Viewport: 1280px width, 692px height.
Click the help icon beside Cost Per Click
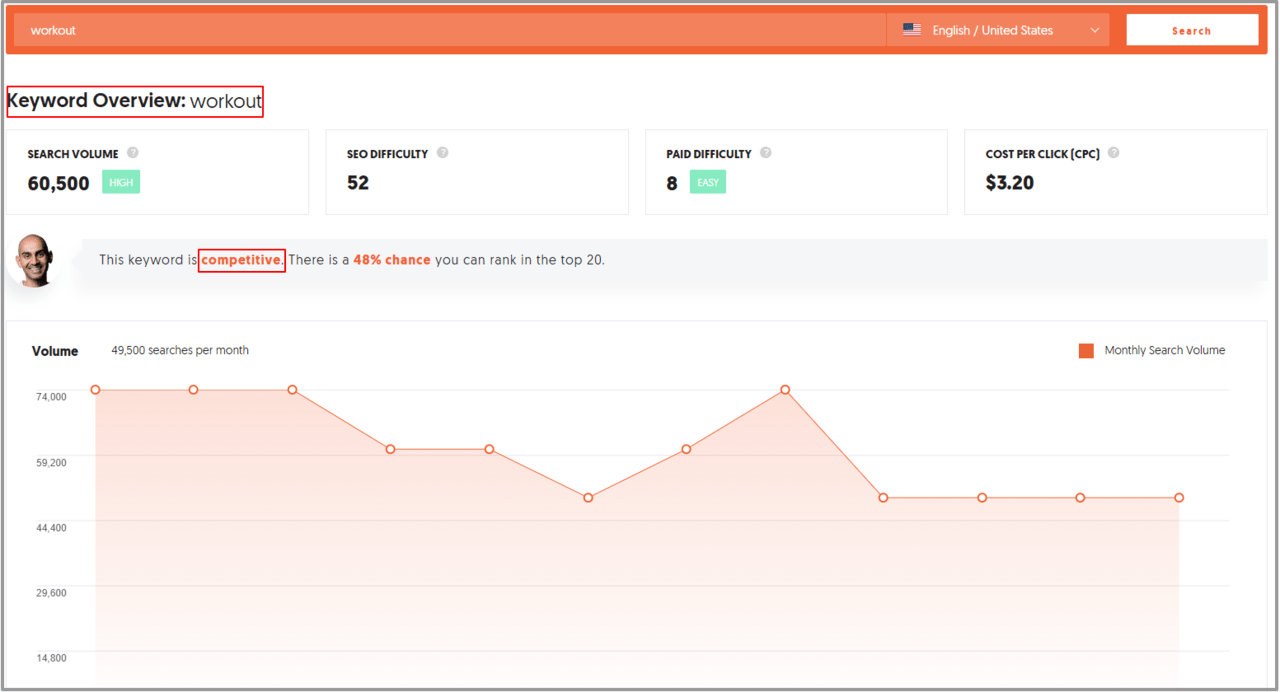click(1113, 153)
